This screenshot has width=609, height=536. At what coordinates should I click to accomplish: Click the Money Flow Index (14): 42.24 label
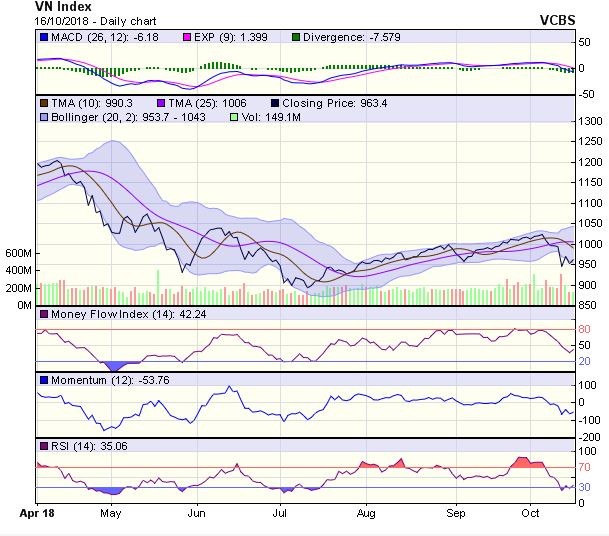128,314
